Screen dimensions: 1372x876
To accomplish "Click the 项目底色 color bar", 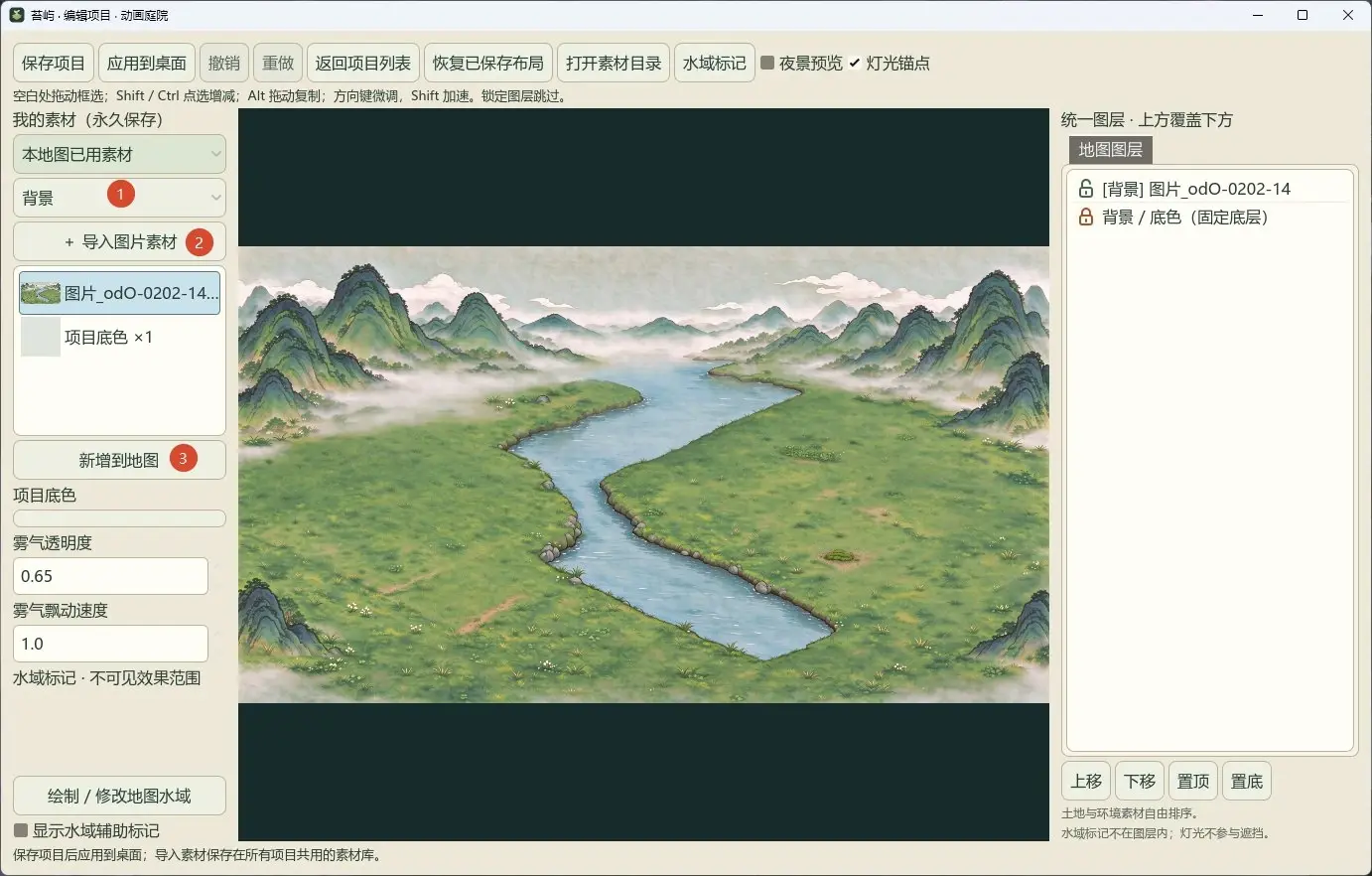I will (x=119, y=518).
